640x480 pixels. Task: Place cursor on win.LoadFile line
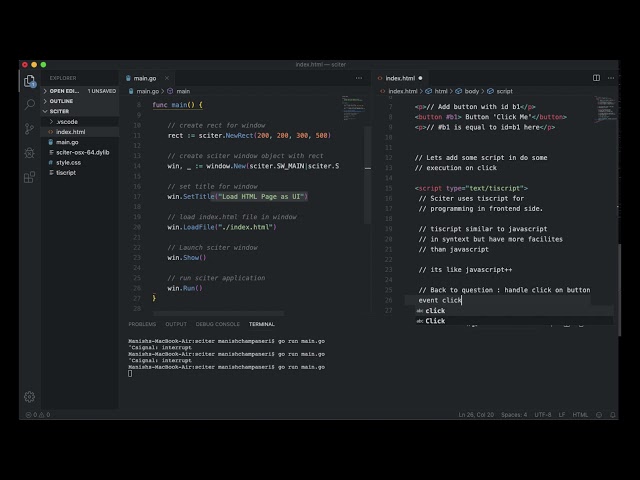(222, 227)
